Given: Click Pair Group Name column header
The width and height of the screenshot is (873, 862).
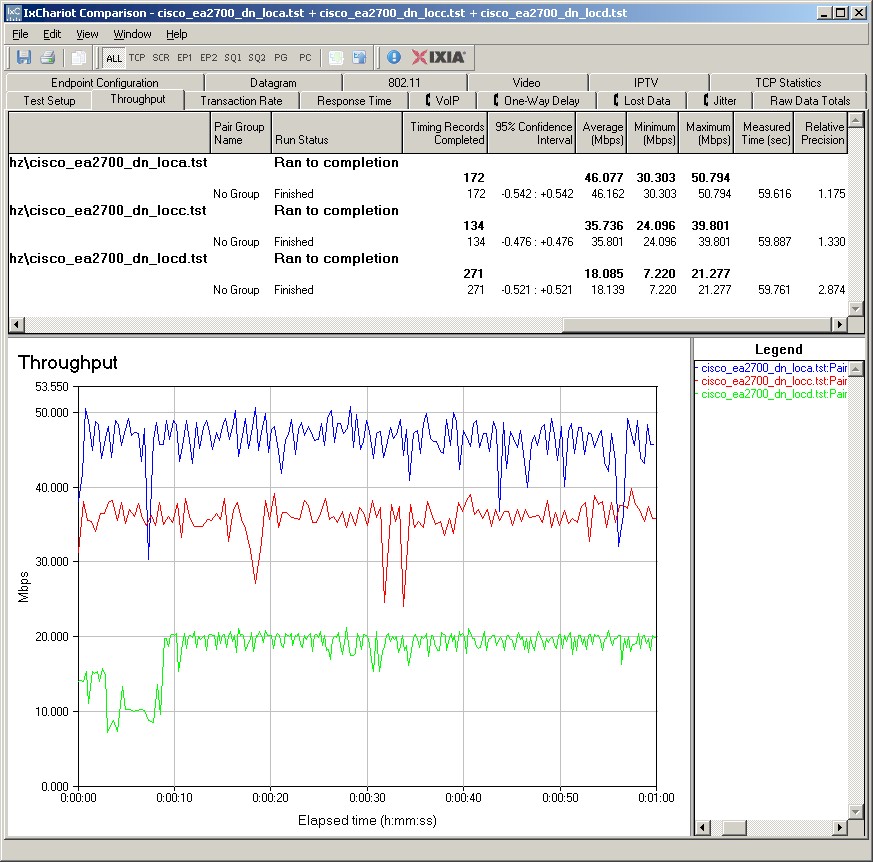Looking at the screenshot, I should pos(241,133).
